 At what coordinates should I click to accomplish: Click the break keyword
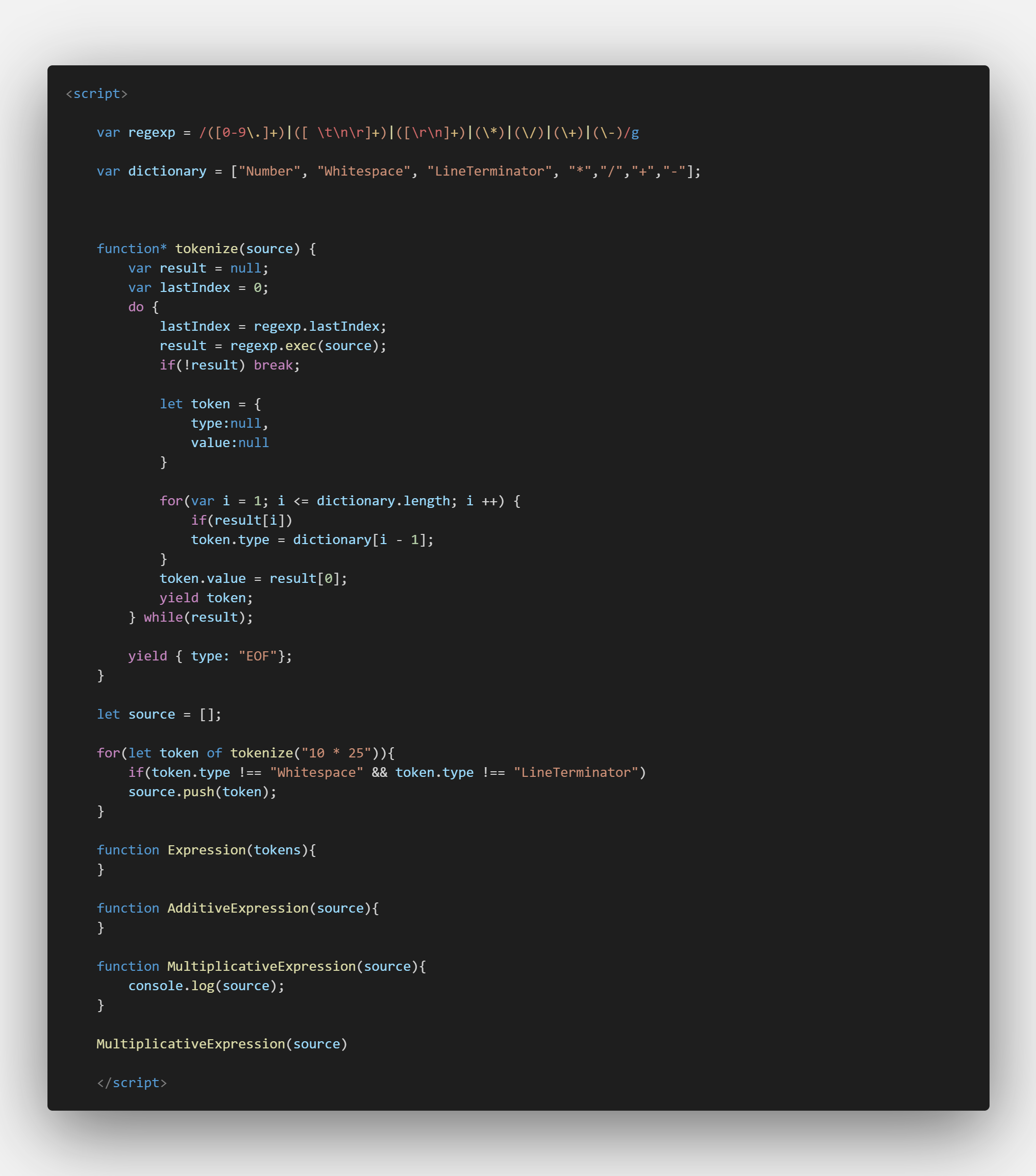pyautogui.click(x=273, y=365)
